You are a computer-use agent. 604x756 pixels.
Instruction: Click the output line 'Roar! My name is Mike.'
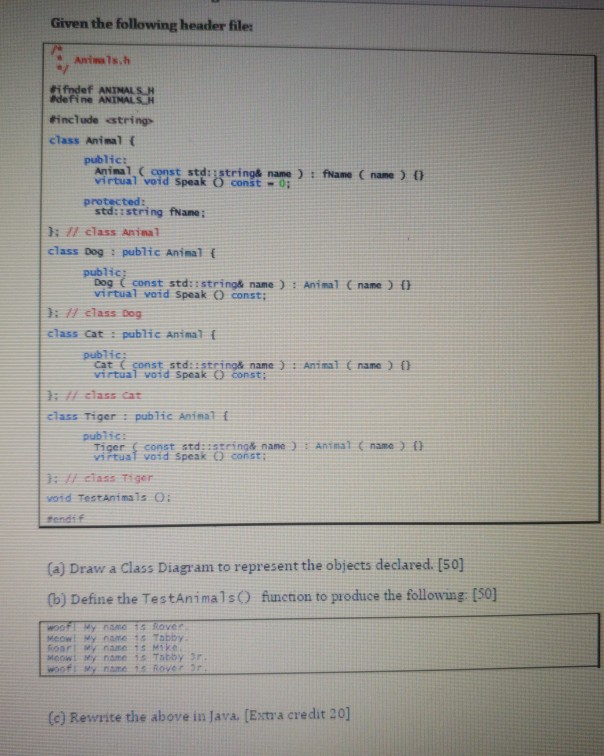tap(114, 648)
